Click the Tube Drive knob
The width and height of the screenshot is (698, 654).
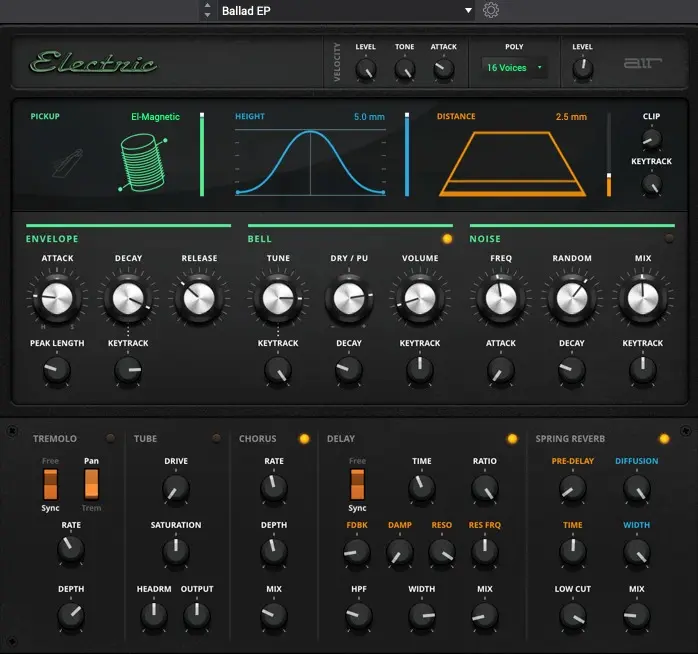(175, 488)
